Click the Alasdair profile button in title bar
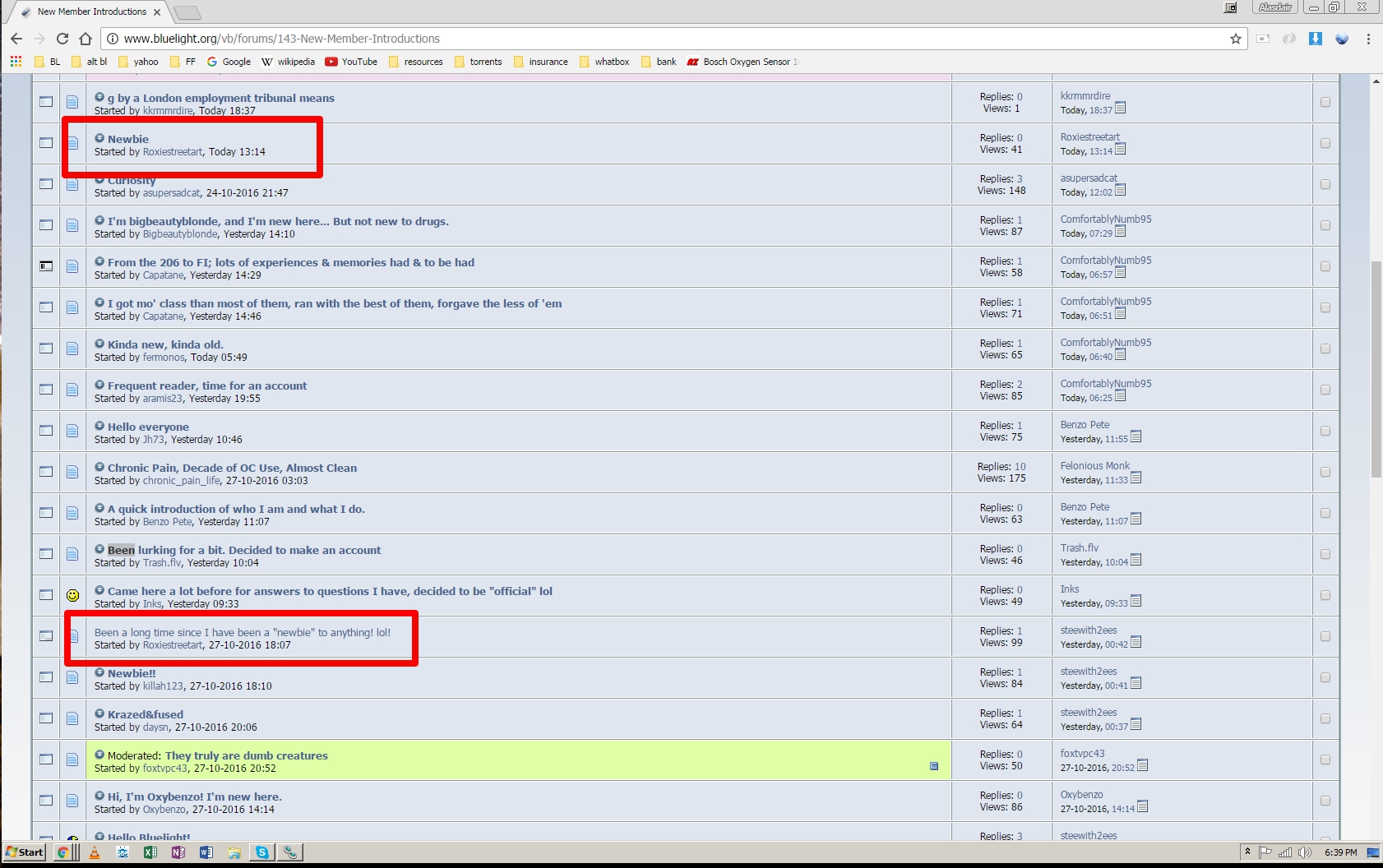 [x=1274, y=7]
